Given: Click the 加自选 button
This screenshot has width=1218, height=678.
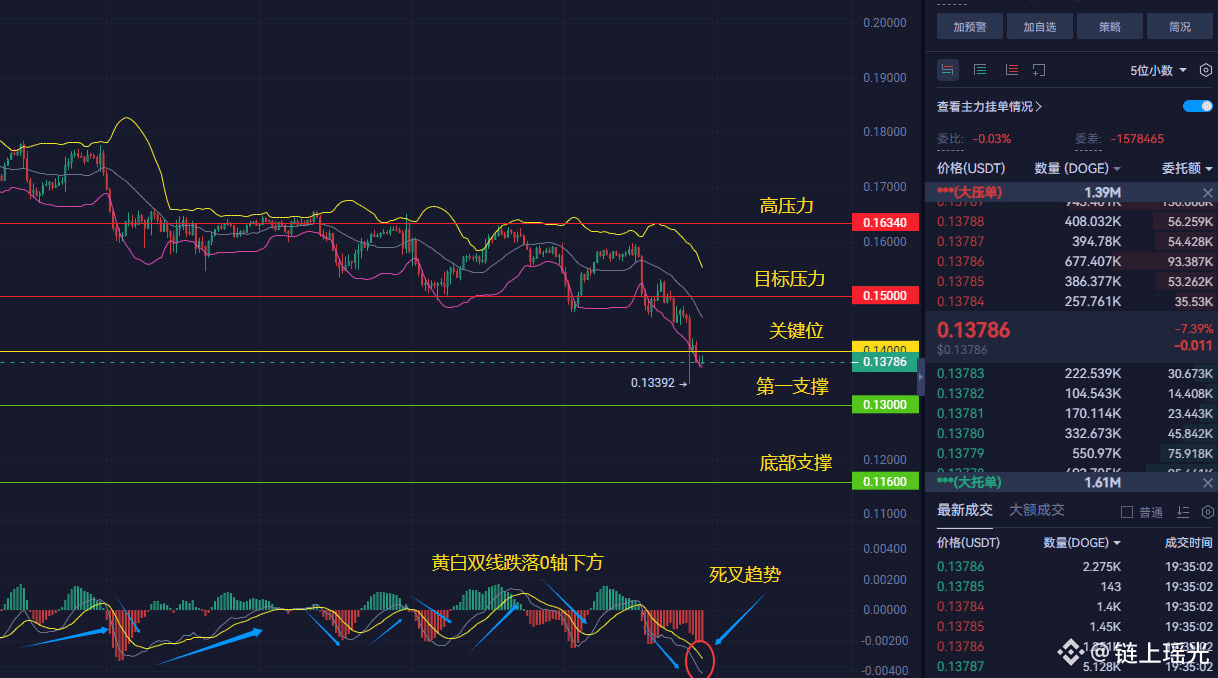Looking at the screenshot, I should click(x=1039, y=26).
